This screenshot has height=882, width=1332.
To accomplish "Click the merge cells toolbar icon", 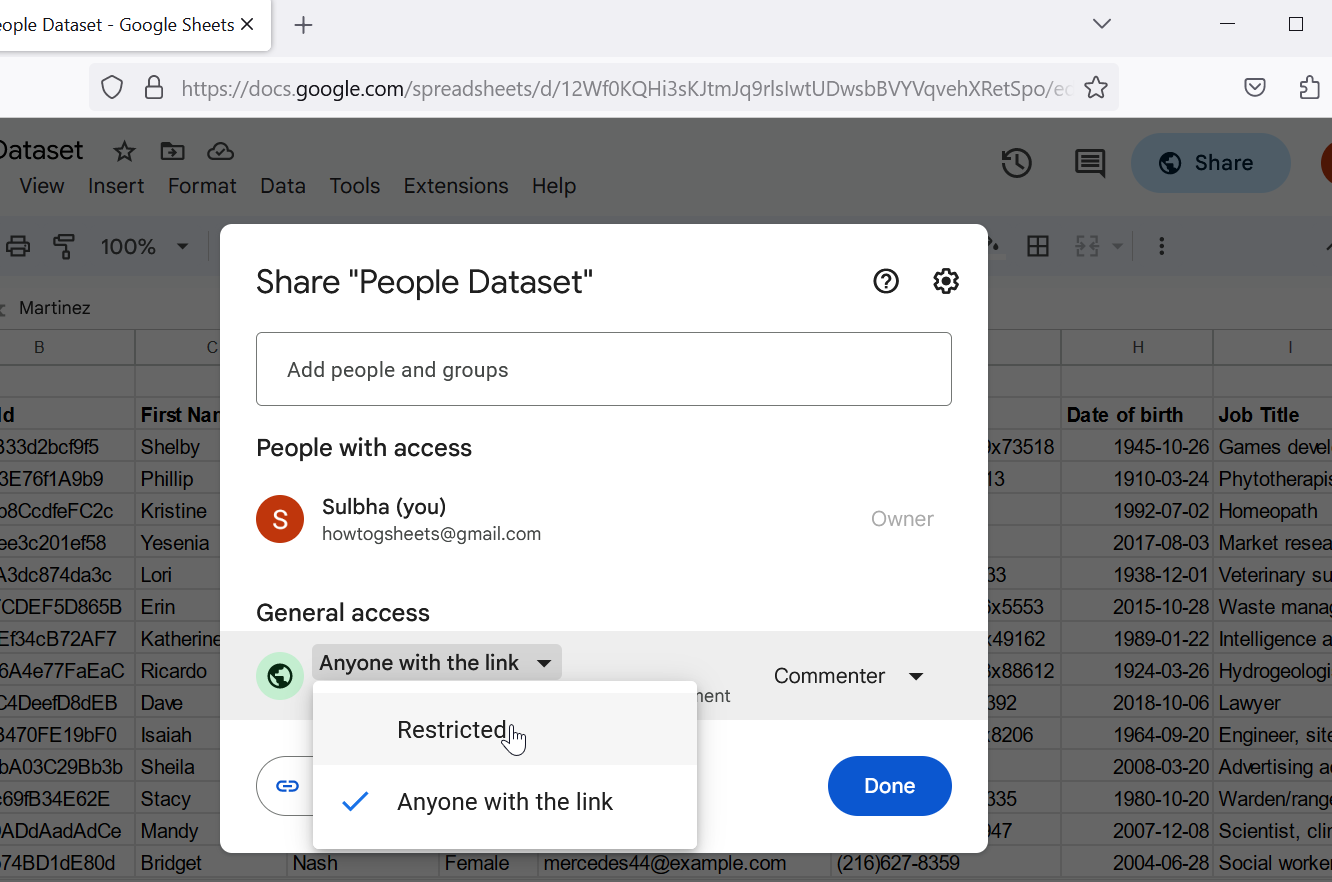I will pos(1087,246).
